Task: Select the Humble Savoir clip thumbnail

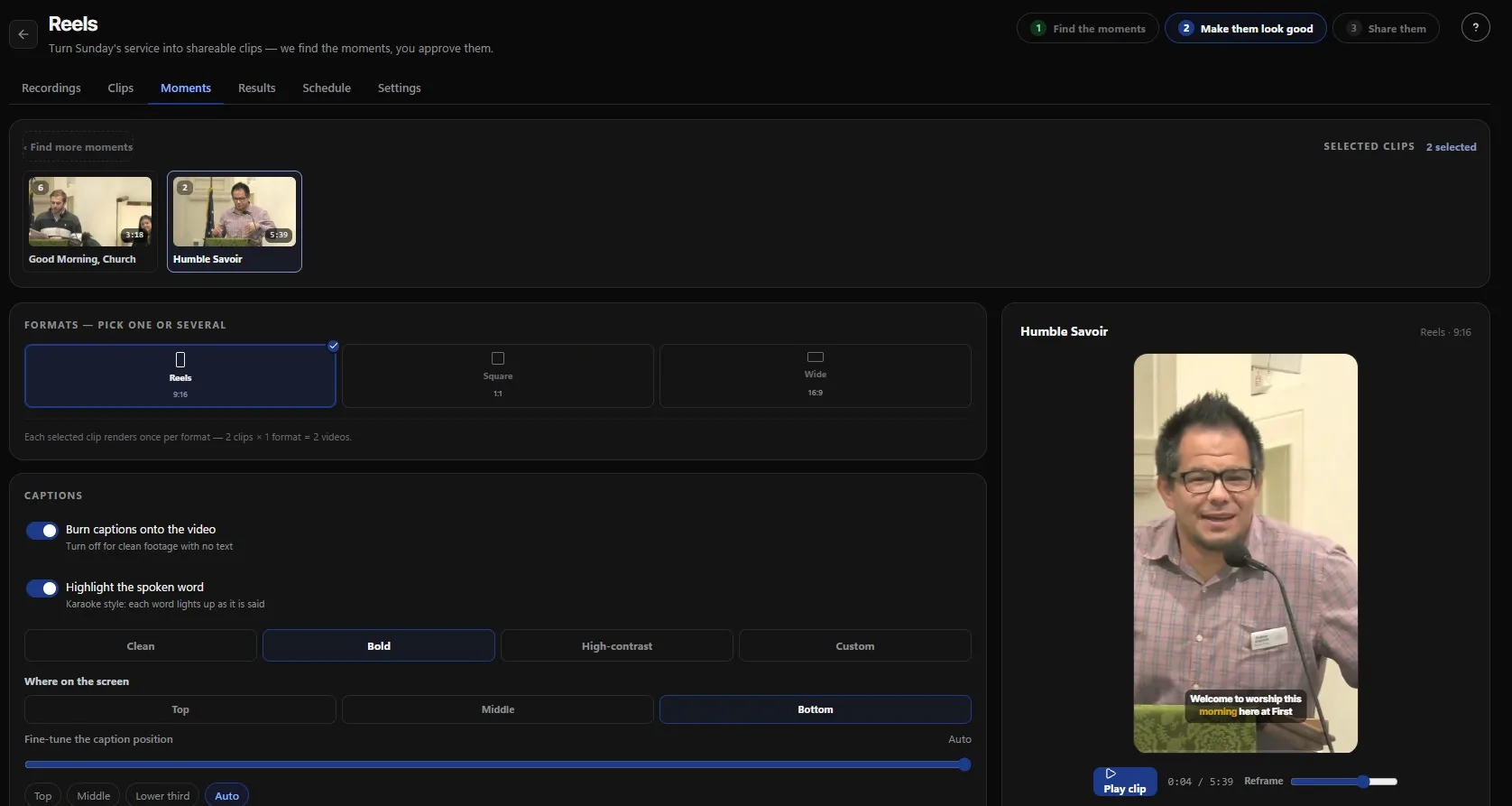Action: point(235,221)
